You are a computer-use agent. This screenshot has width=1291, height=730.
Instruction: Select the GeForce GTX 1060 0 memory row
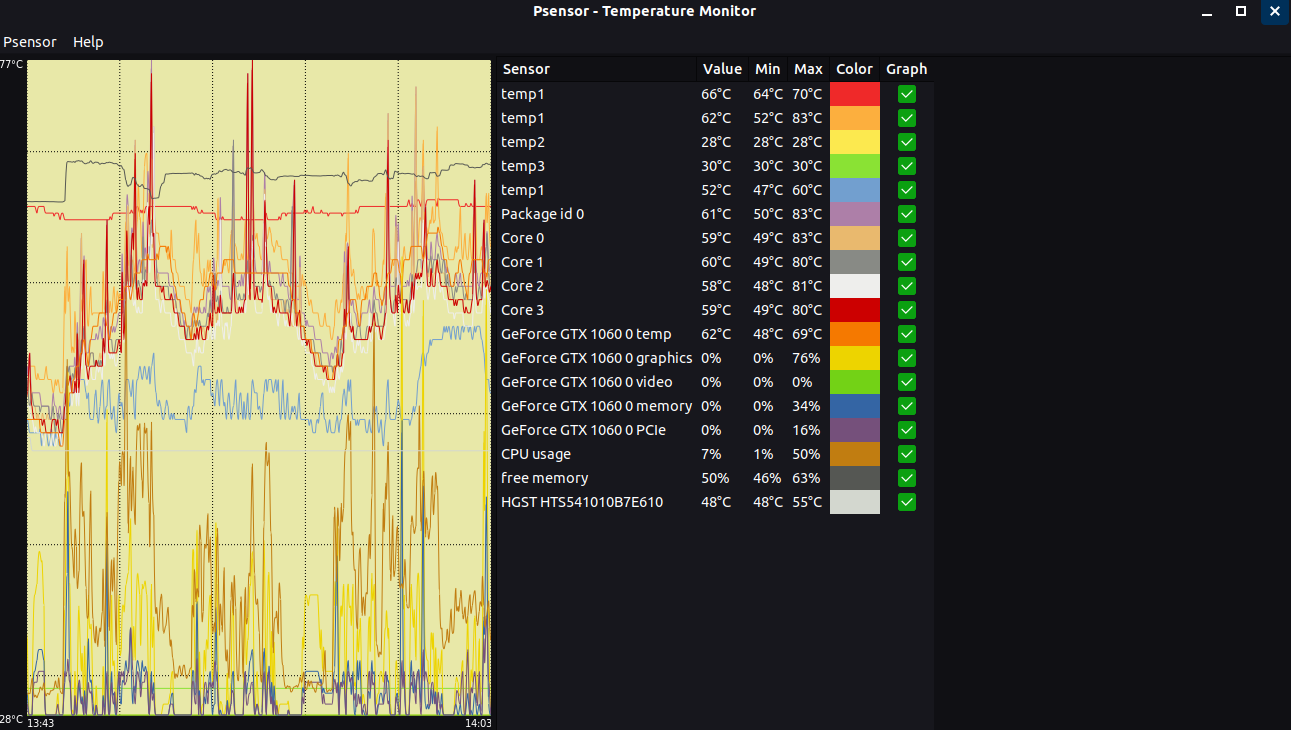click(596, 406)
